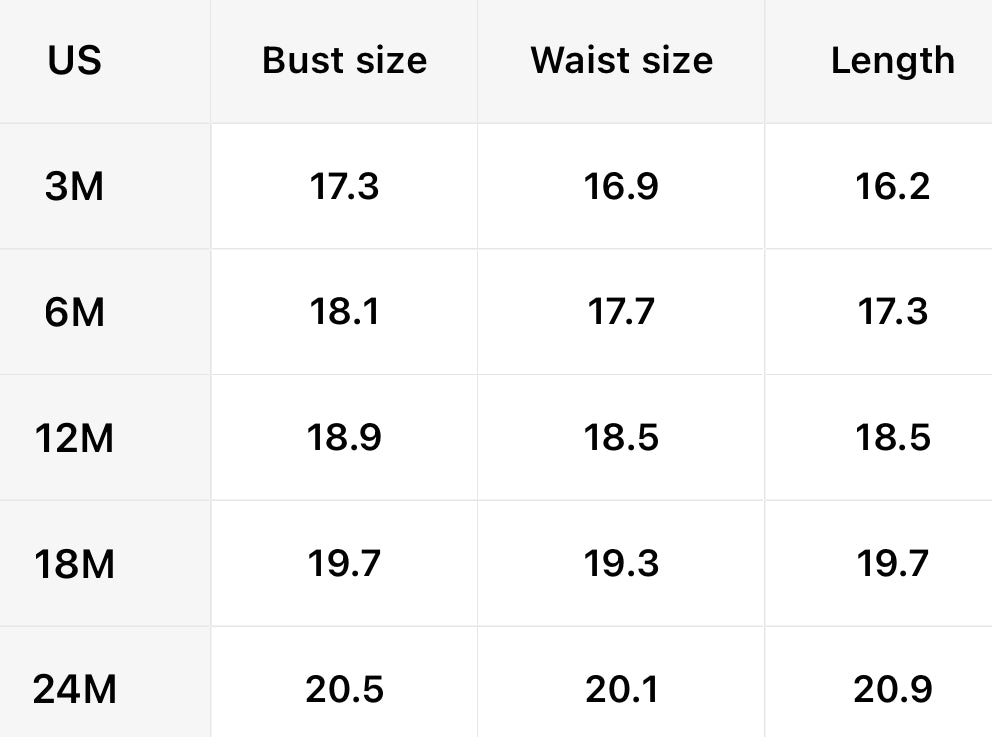
Task: Select the 24M bust size value 20.5
Action: pos(344,690)
